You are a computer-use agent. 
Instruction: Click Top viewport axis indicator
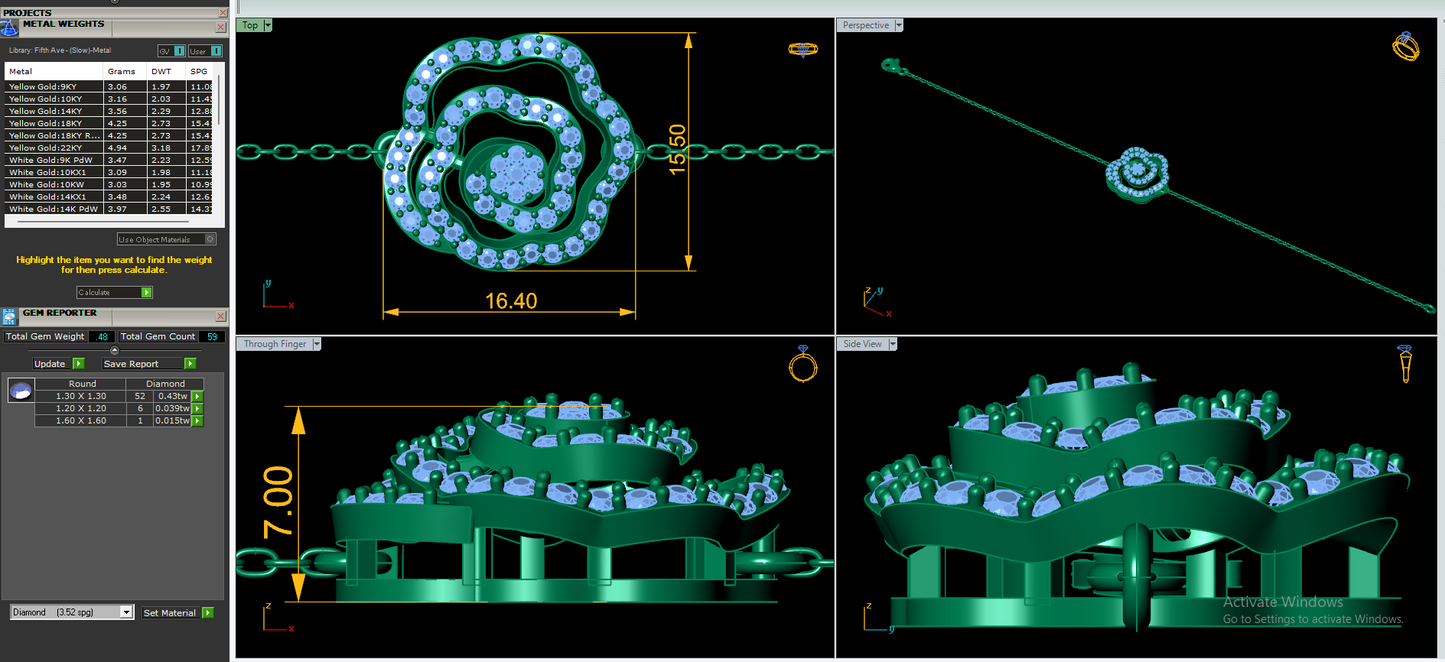[277, 294]
